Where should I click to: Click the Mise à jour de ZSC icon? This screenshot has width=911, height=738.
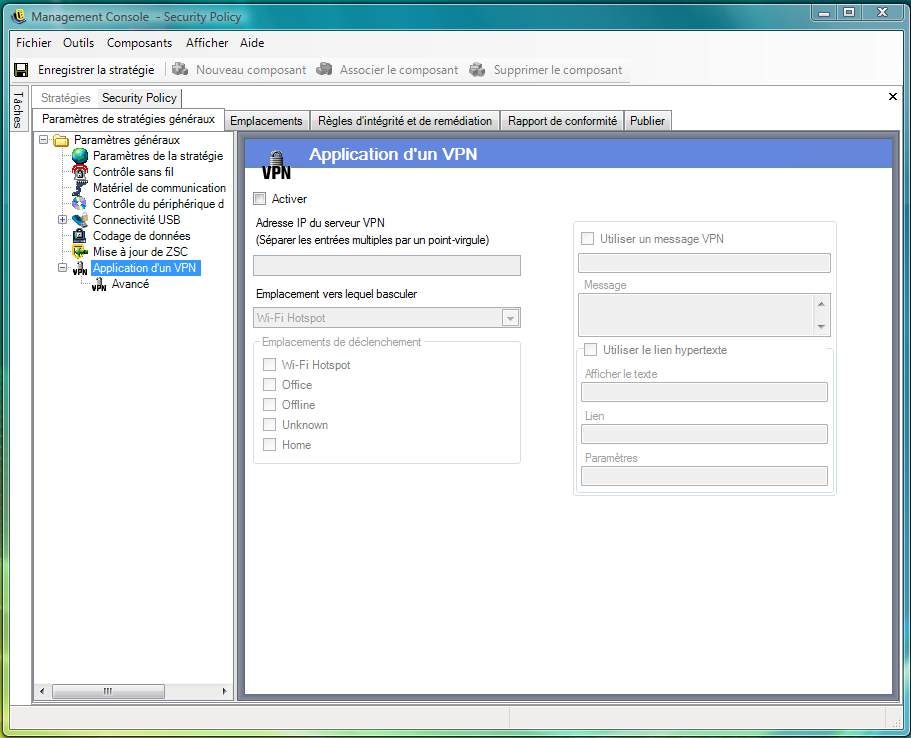point(80,252)
